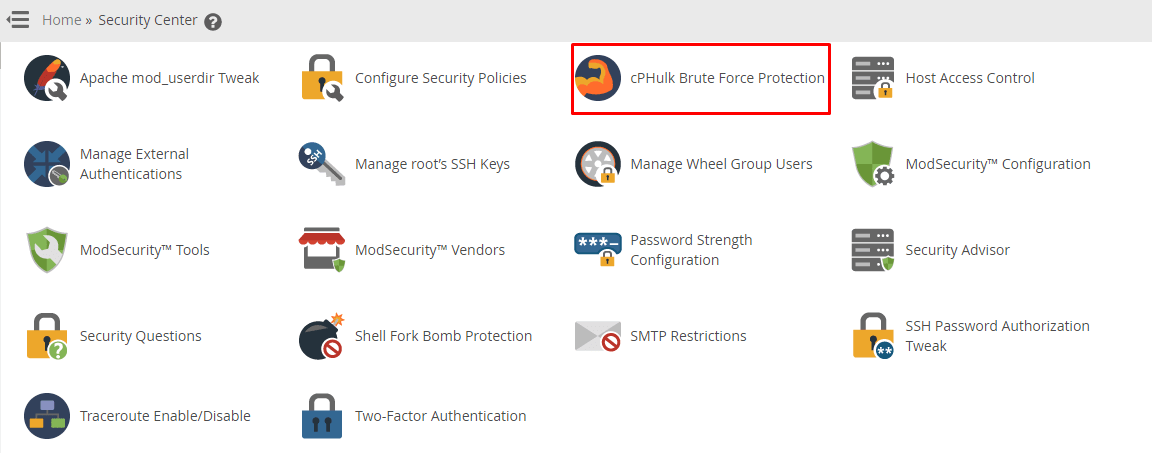Open the Configure Security Policies padlock icon

[323, 78]
